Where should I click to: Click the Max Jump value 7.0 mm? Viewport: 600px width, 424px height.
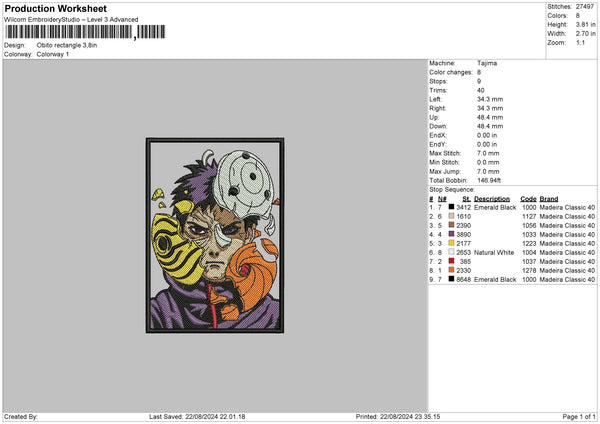488,171
